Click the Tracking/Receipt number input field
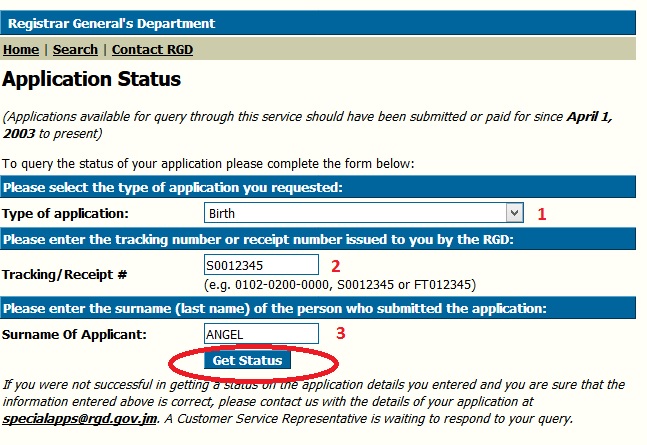 coord(261,265)
